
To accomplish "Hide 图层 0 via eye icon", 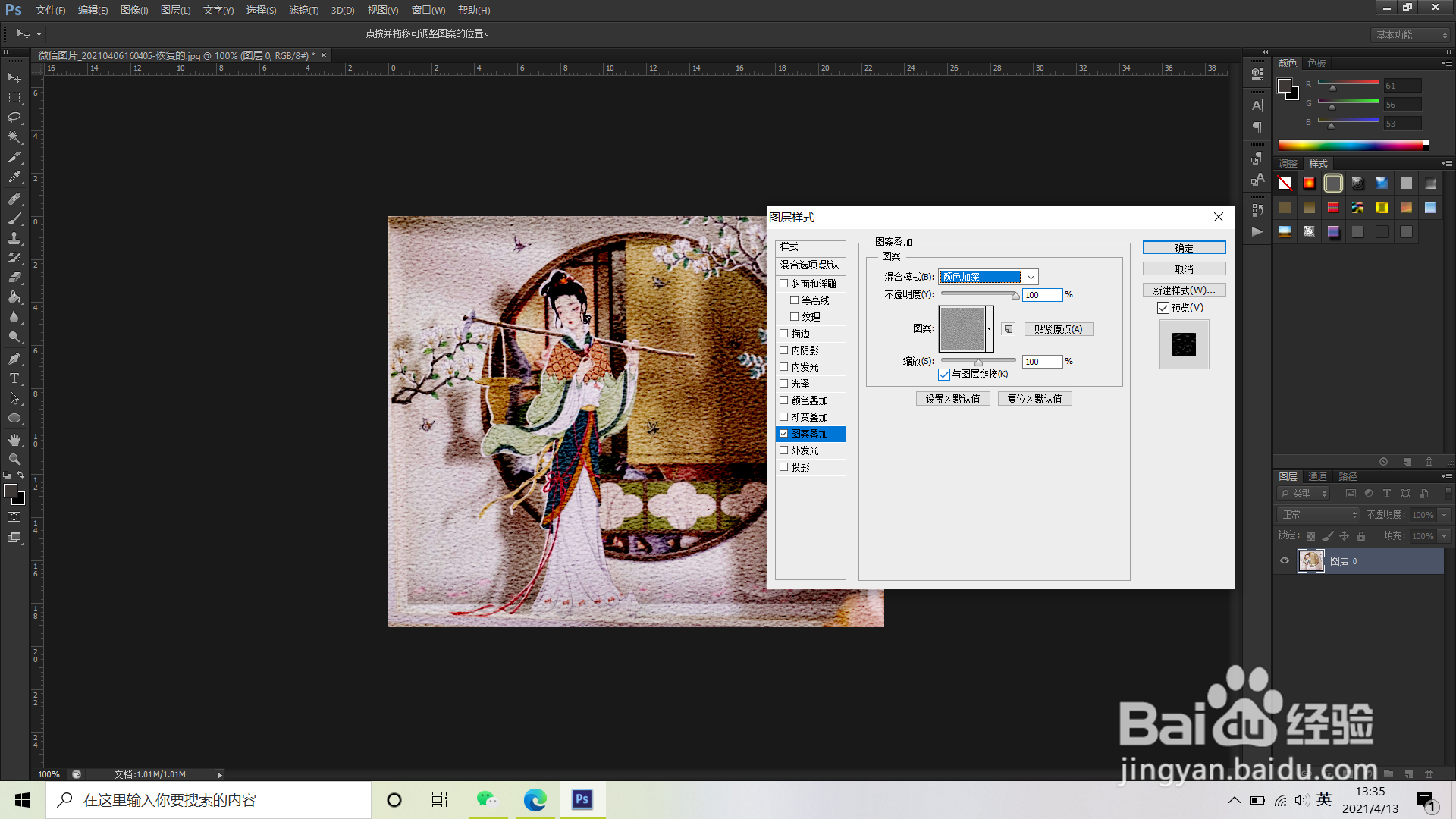I will click(1285, 561).
